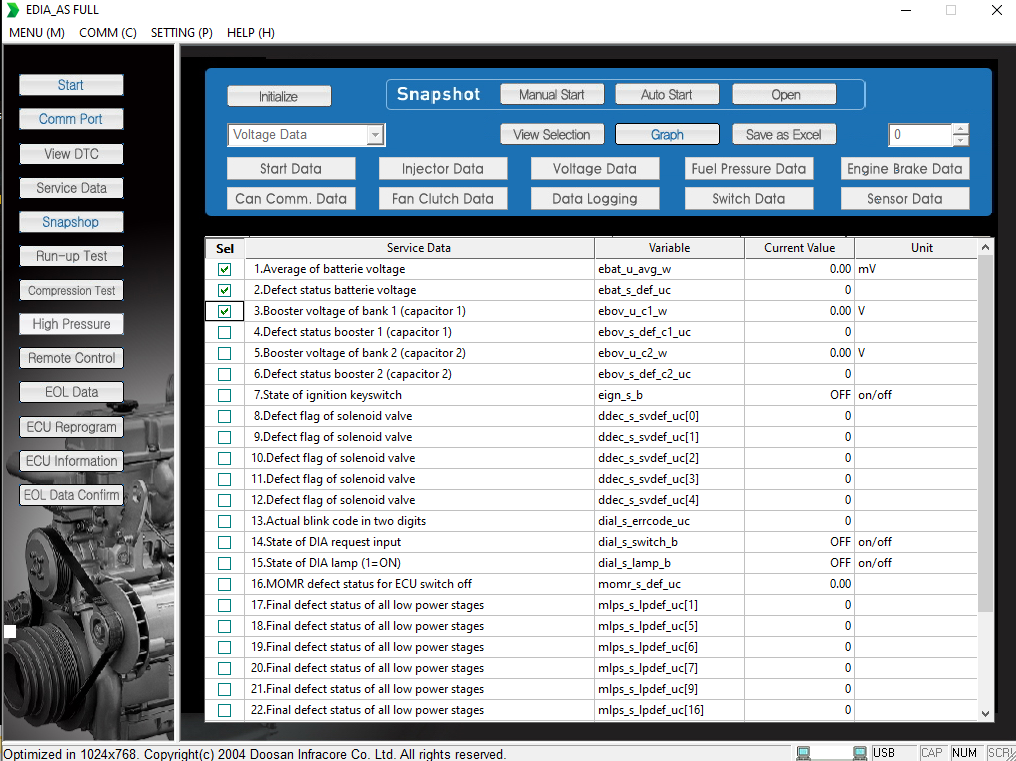Open Remote Control
The width and height of the screenshot is (1016, 761).
71,358
